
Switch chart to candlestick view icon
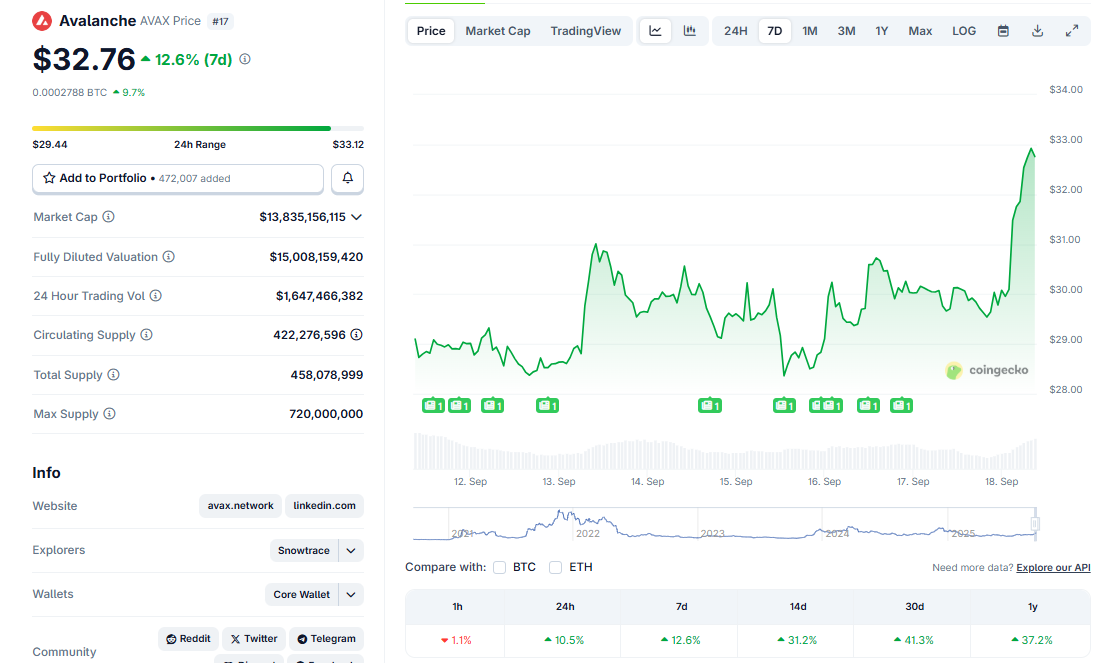point(690,31)
